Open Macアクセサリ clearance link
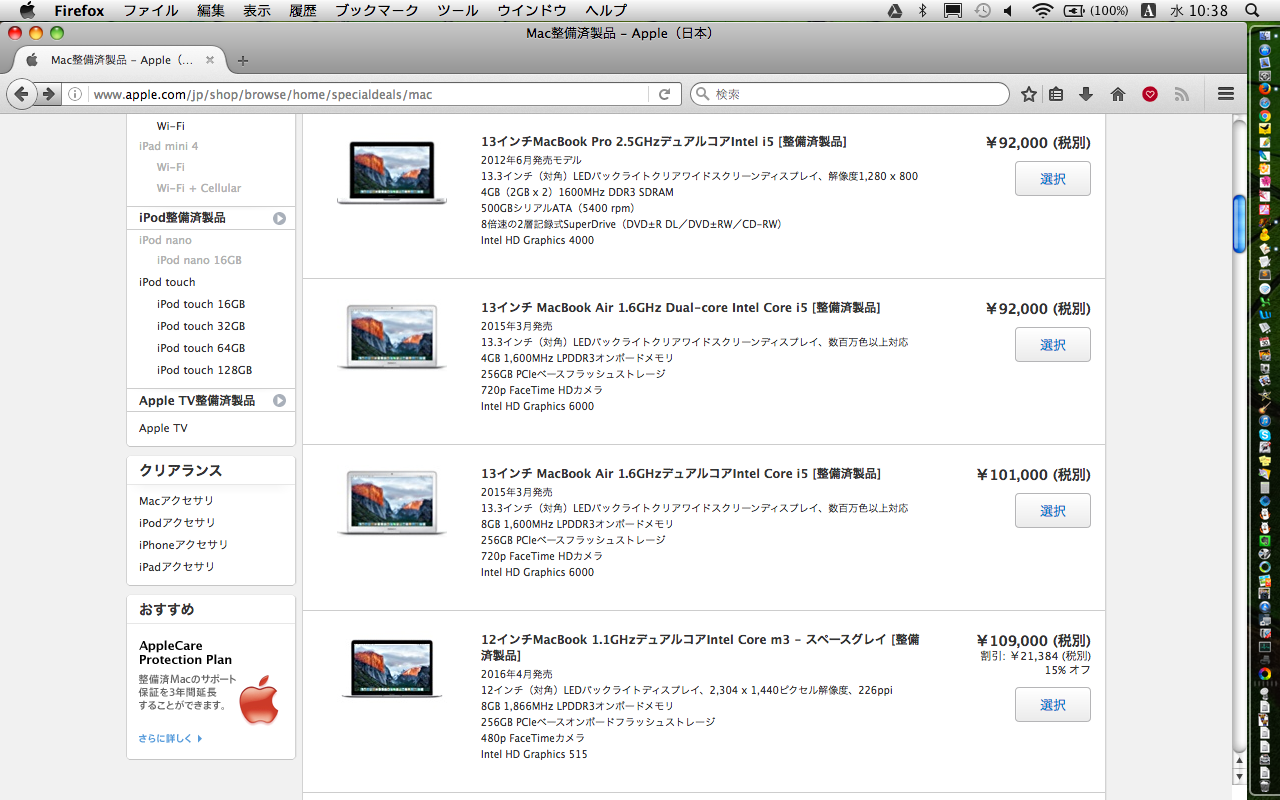1280x800 pixels. coord(176,501)
